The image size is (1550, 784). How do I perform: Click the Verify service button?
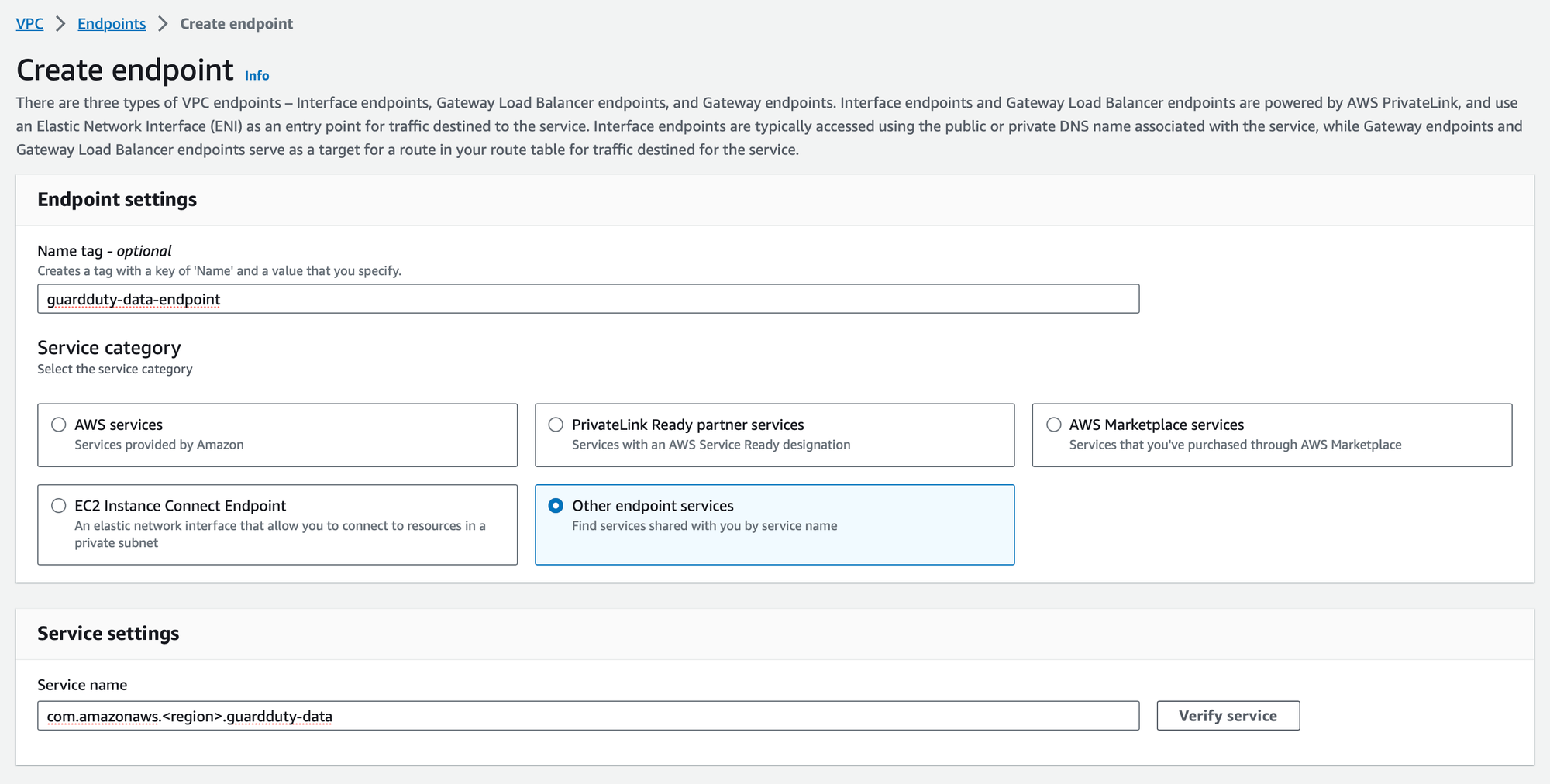(1228, 716)
